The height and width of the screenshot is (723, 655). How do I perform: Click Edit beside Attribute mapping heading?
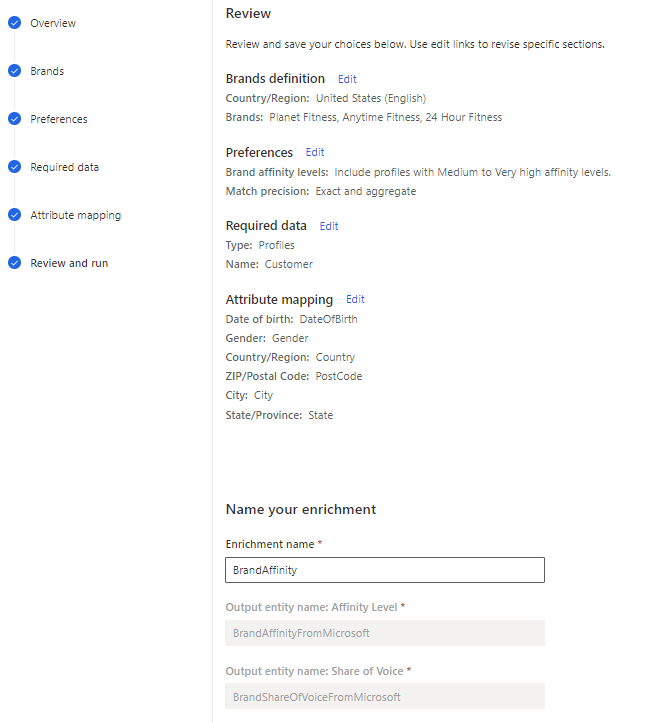355,299
